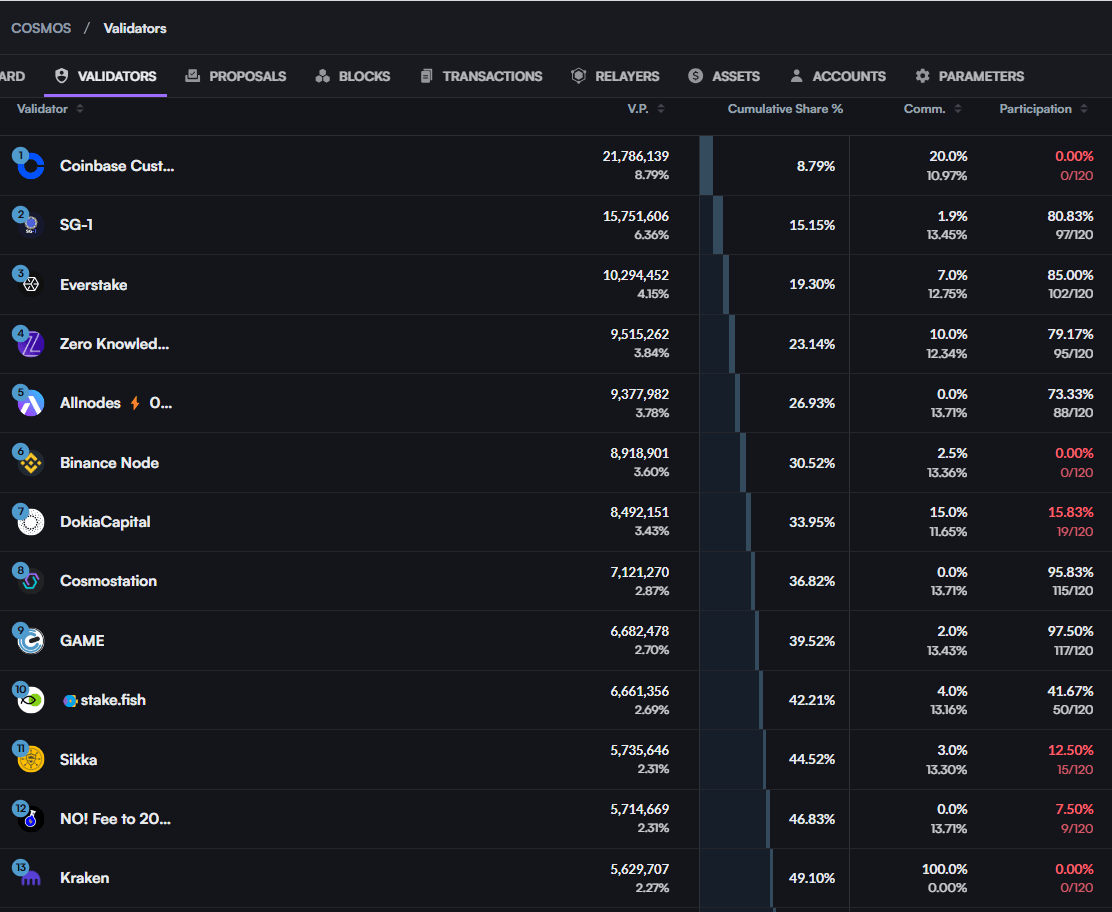Screen dimensions: 1112x912
Task: Click the NO! Fee to 20 validator avatar
Action: pyautogui.click(x=30, y=819)
